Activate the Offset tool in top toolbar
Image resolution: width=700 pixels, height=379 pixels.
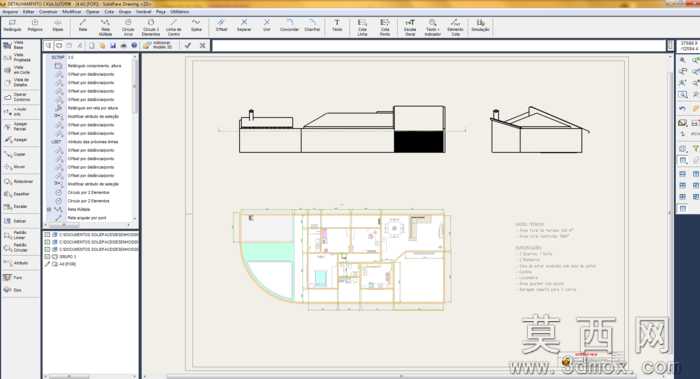[x=221, y=25]
